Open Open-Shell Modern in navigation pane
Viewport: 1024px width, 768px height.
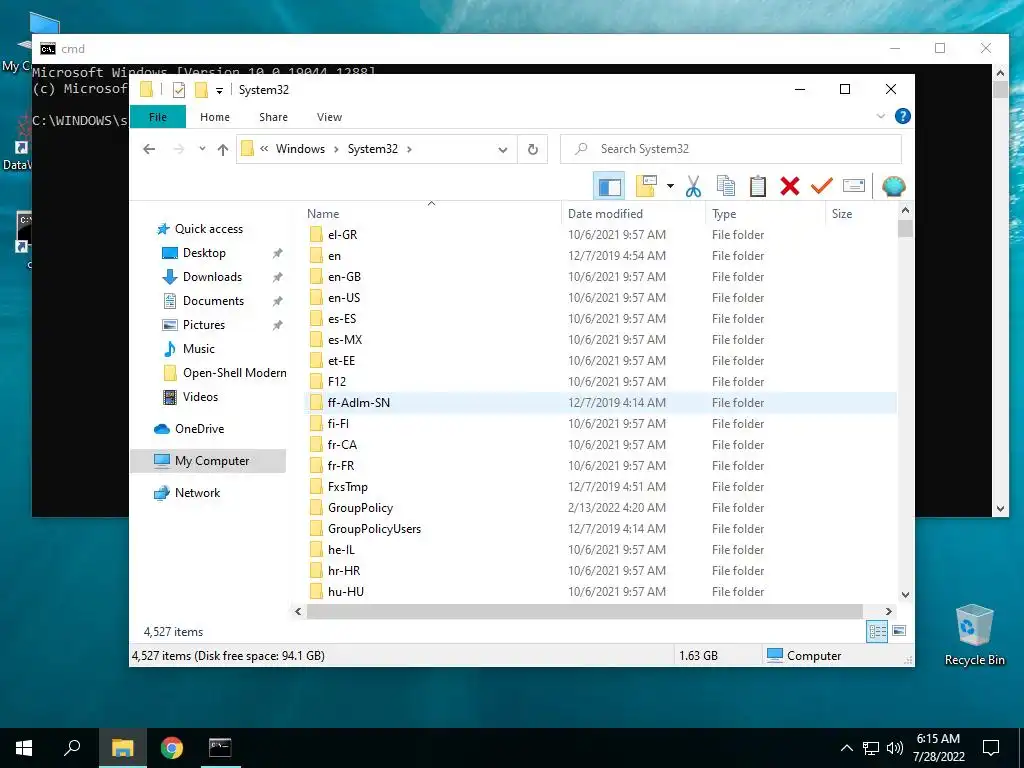tap(234, 373)
